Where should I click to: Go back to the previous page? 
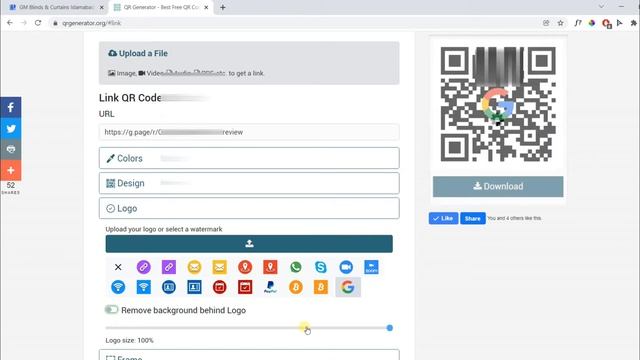[x=10, y=23]
